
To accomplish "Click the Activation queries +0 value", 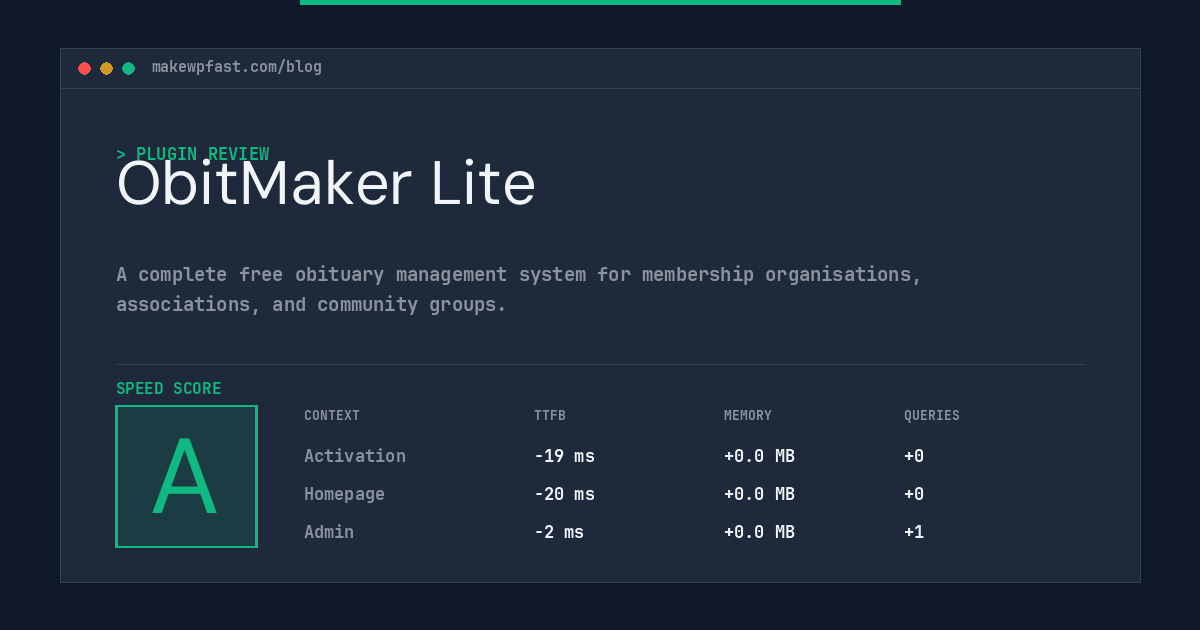I will [x=914, y=456].
